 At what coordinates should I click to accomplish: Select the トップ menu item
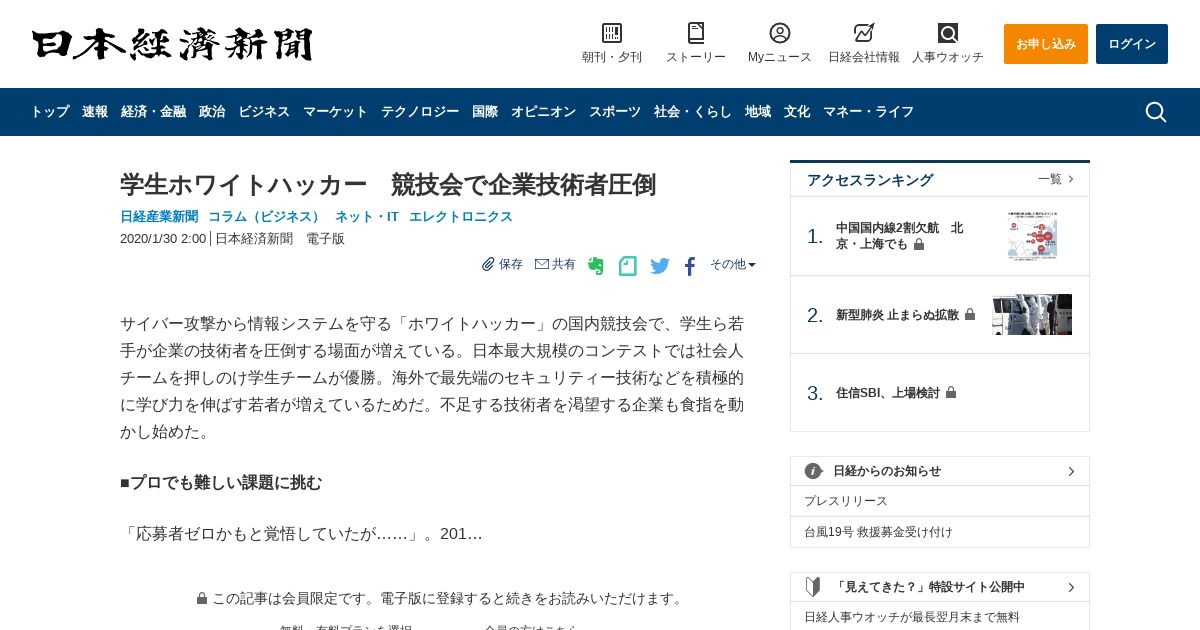[x=50, y=112]
